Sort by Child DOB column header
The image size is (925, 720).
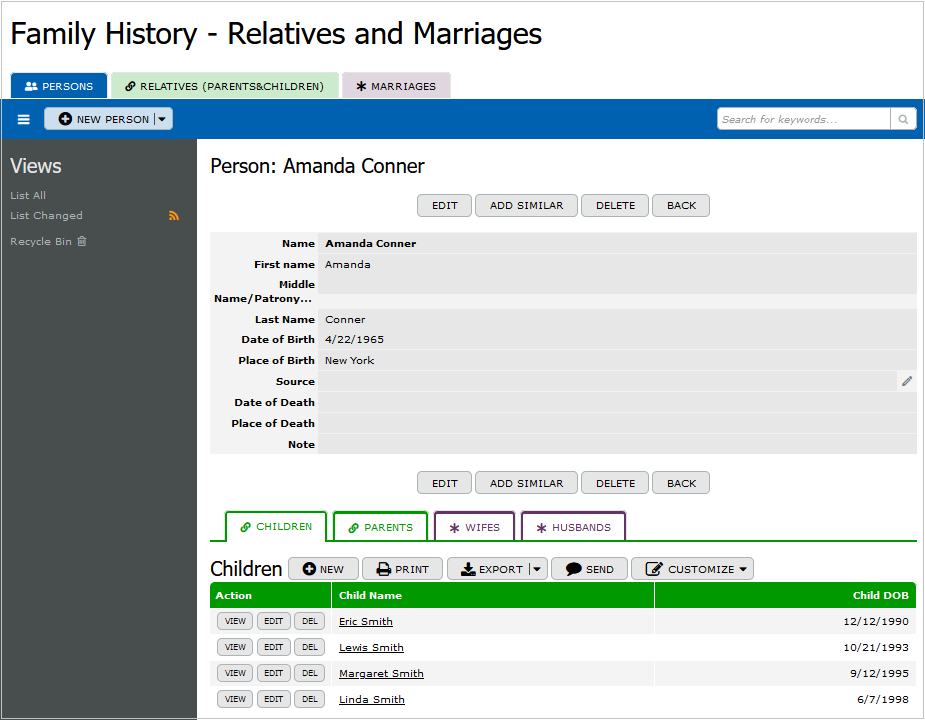pyautogui.click(x=880, y=595)
